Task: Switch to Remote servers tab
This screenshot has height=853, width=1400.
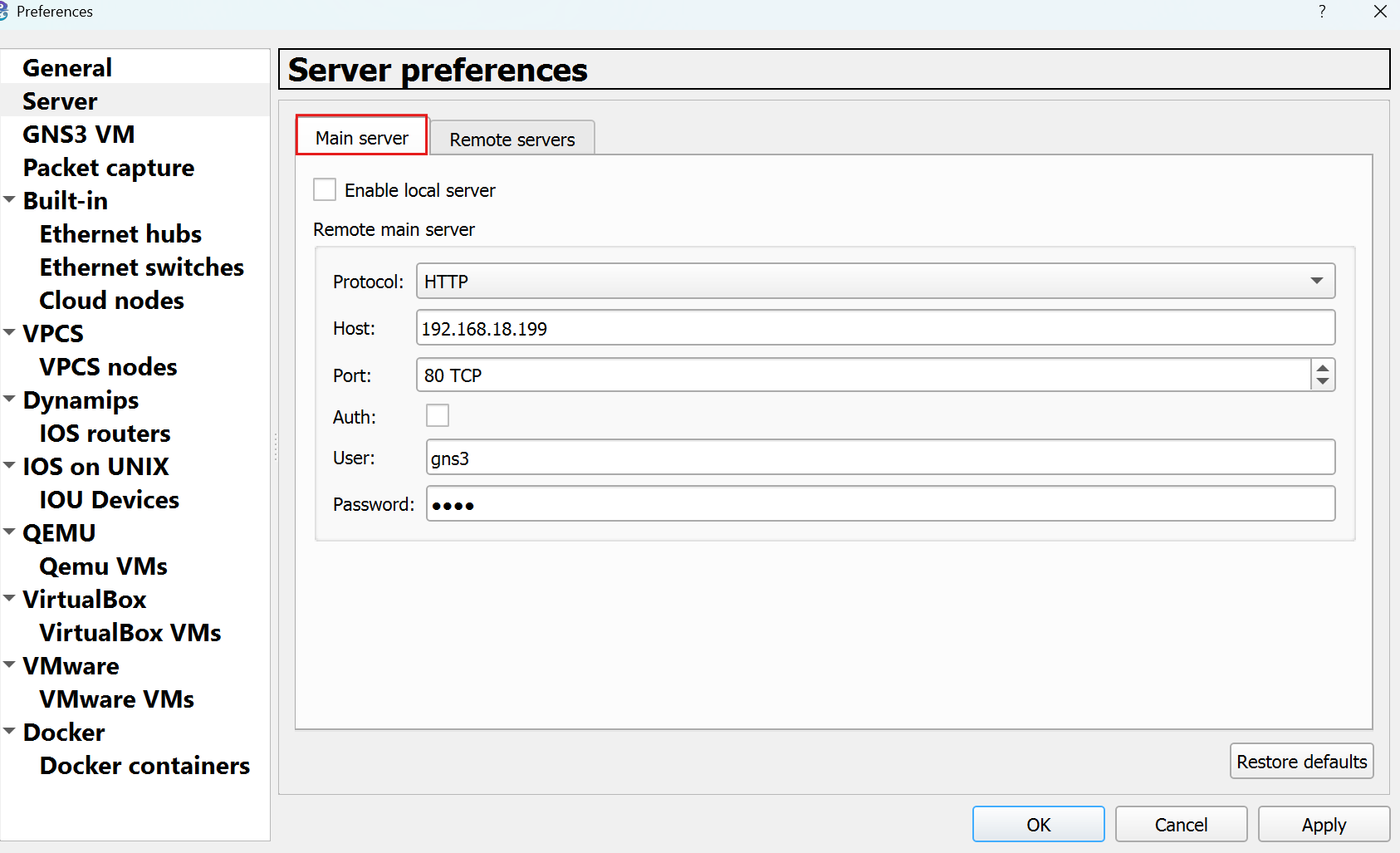Action: click(x=512, y=139)
